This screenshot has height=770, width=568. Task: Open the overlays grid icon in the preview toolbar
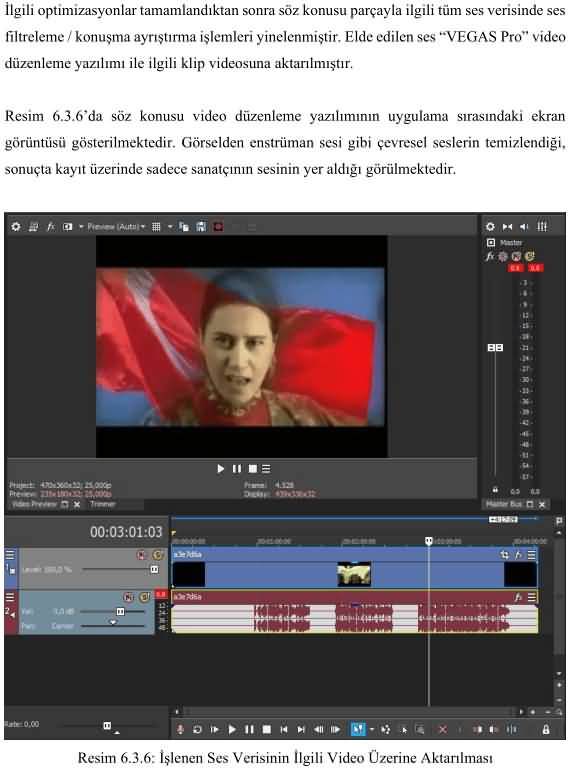[x=156, y=226]
